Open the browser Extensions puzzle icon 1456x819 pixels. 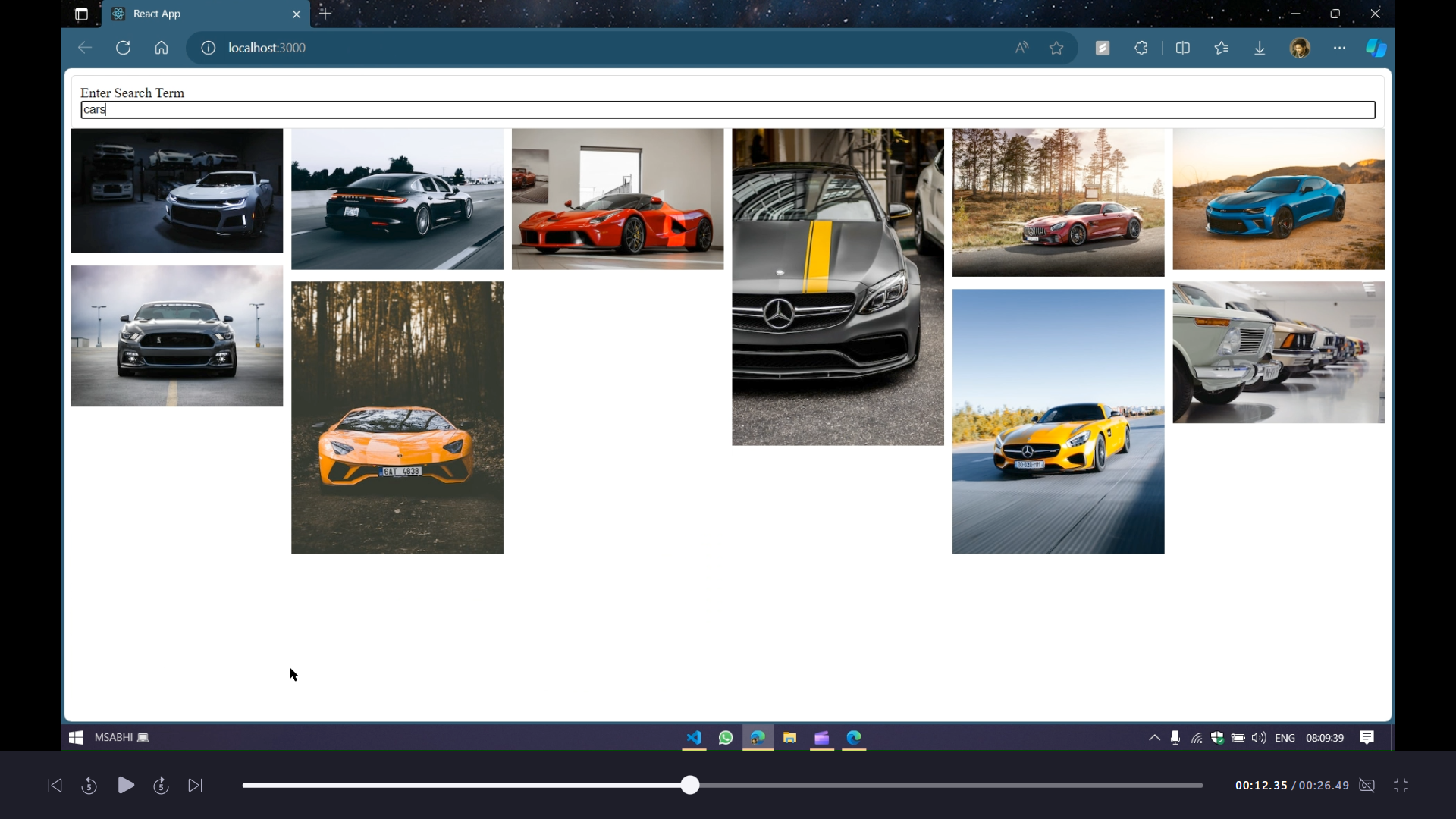point(1141,48)
